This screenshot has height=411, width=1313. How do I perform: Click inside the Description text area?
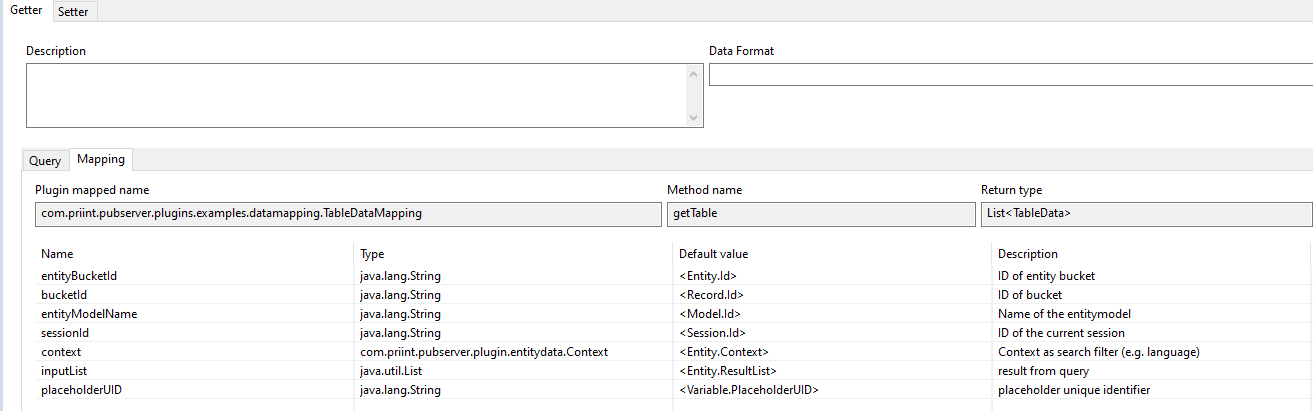coord(350,95)
